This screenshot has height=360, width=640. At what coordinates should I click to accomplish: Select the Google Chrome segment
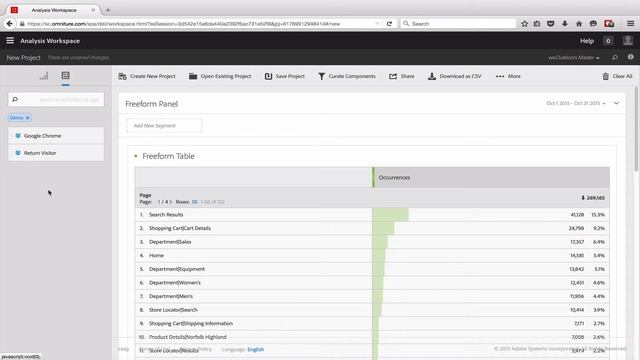click(x=56, y=136)
